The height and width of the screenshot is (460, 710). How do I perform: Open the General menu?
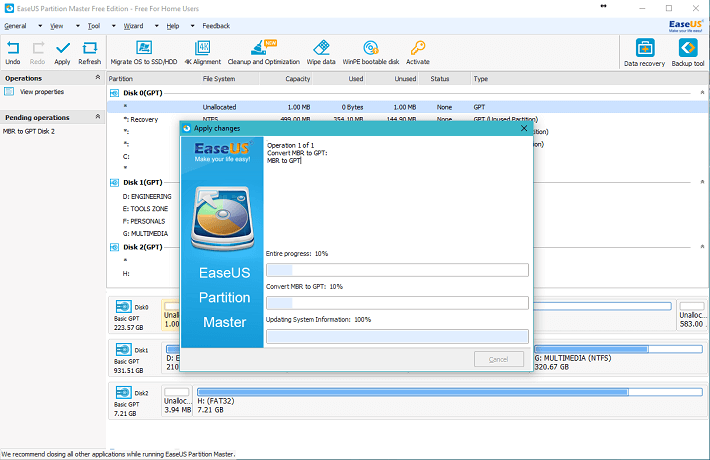click(x=15, y=26)
